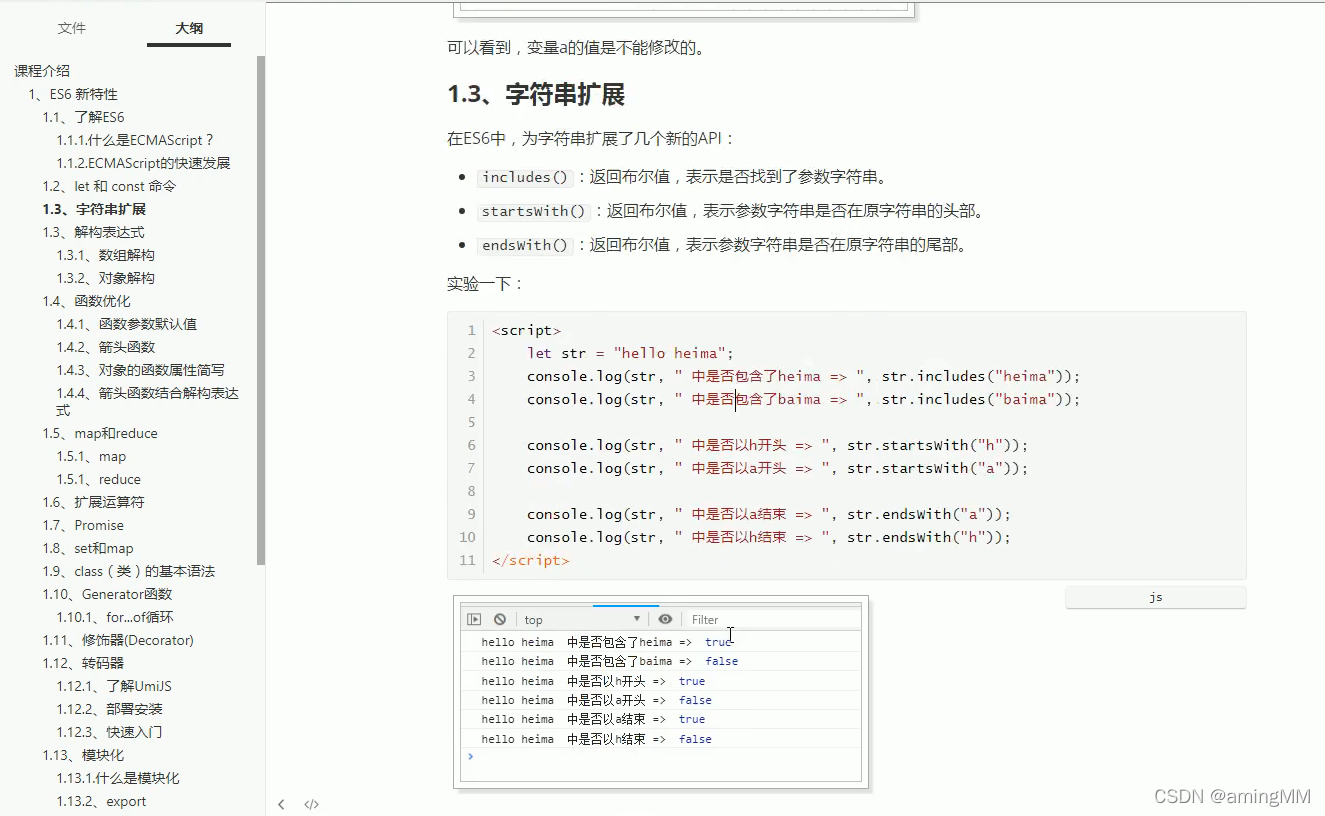
Task: Open 1.3.1、数组解构 section
Action: pyautogui.click(x=106, y=255)
